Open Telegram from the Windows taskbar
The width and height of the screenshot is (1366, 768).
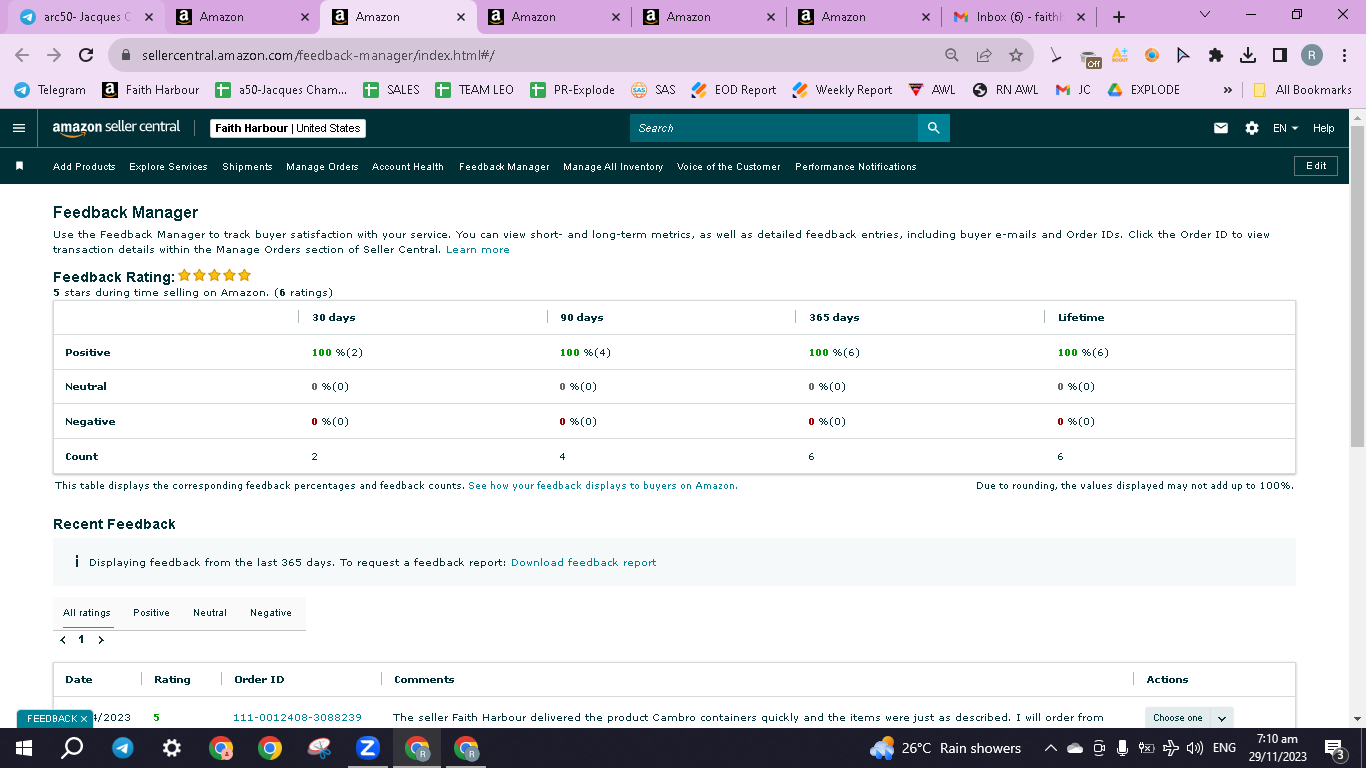point(123,748)
